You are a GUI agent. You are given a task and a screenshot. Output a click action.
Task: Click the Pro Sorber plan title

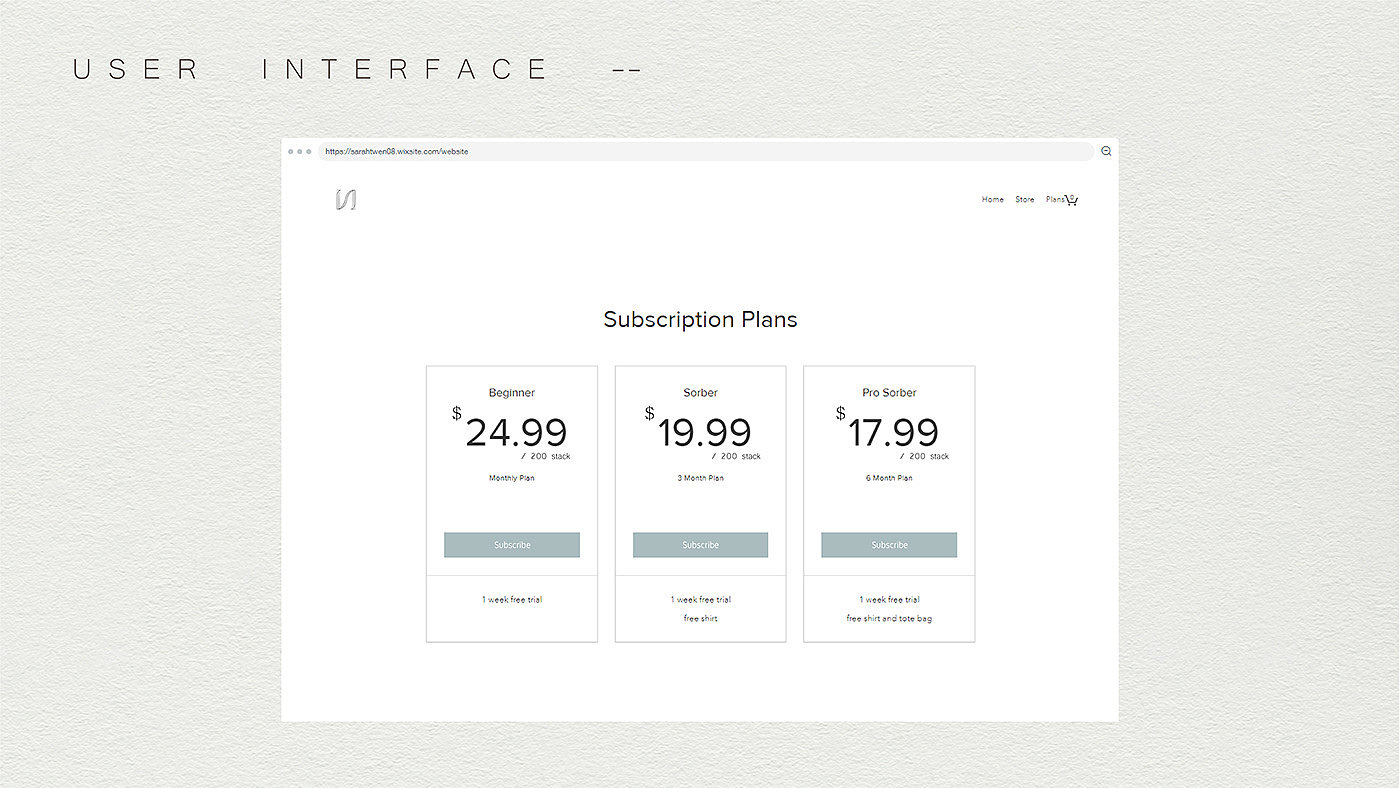(x=889, y=393)
